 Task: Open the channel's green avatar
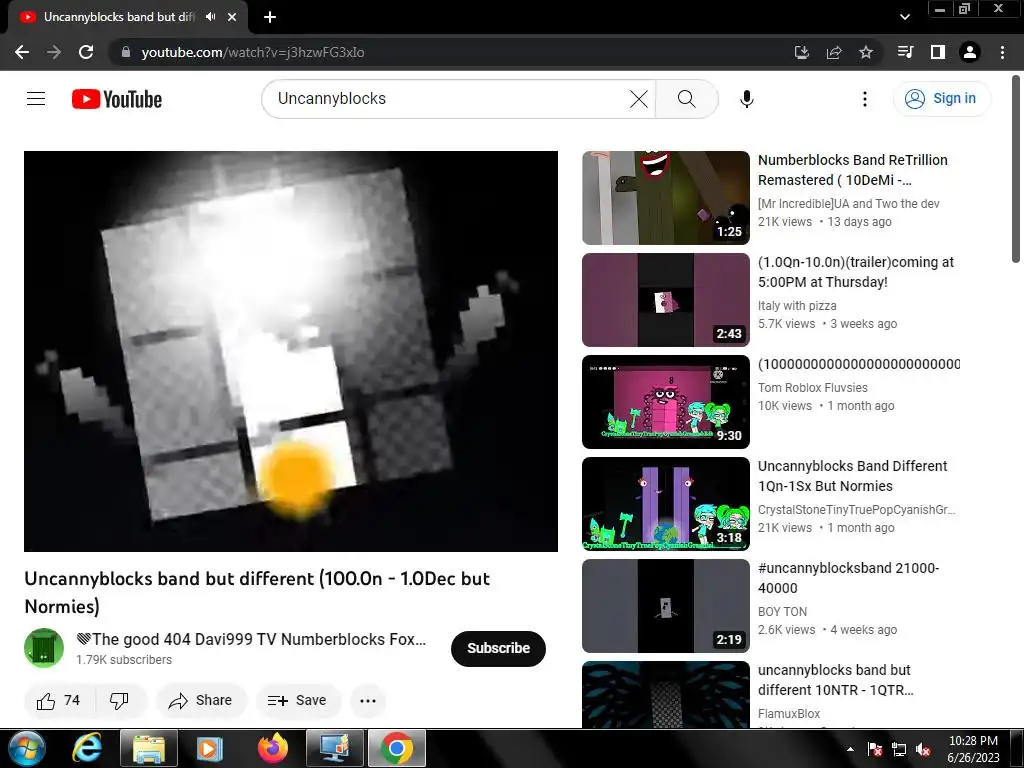coord(44,648)
